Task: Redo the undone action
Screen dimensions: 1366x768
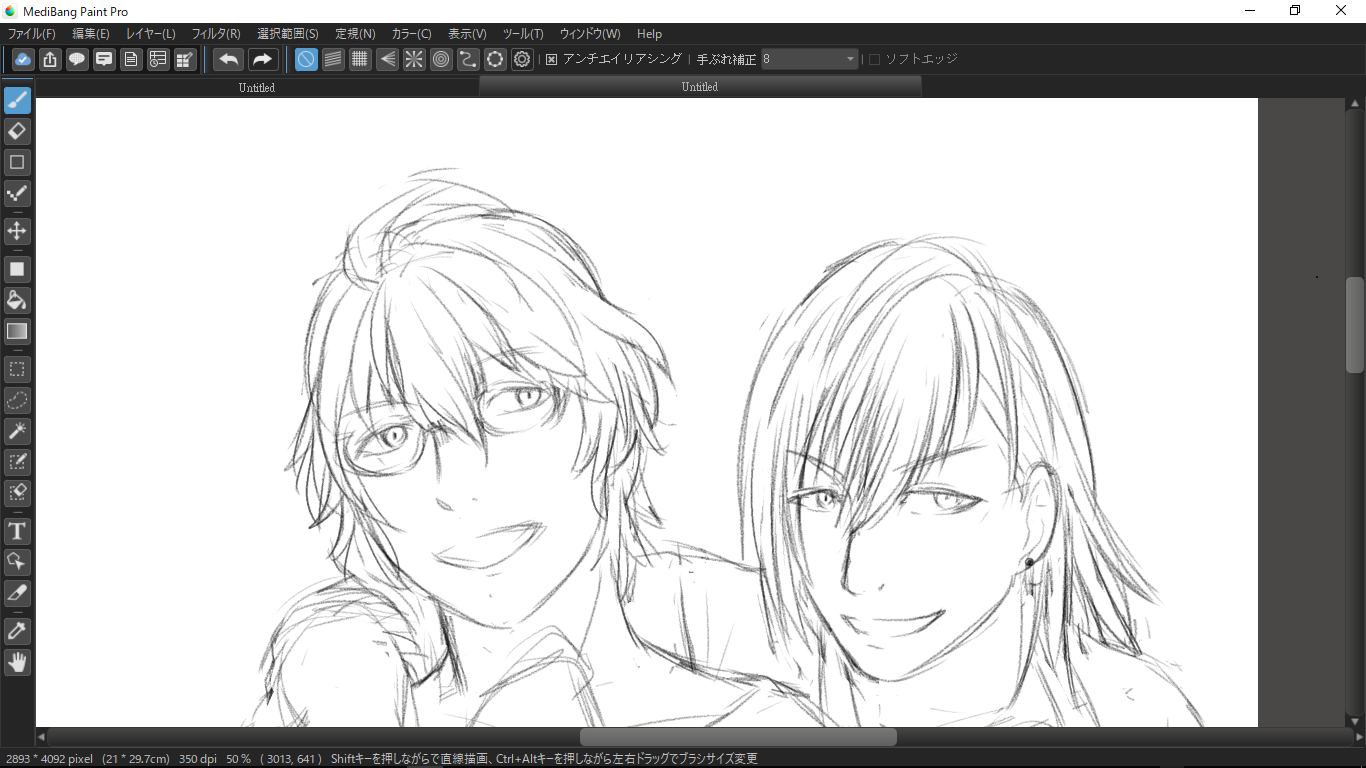Action: click(263, 59)
